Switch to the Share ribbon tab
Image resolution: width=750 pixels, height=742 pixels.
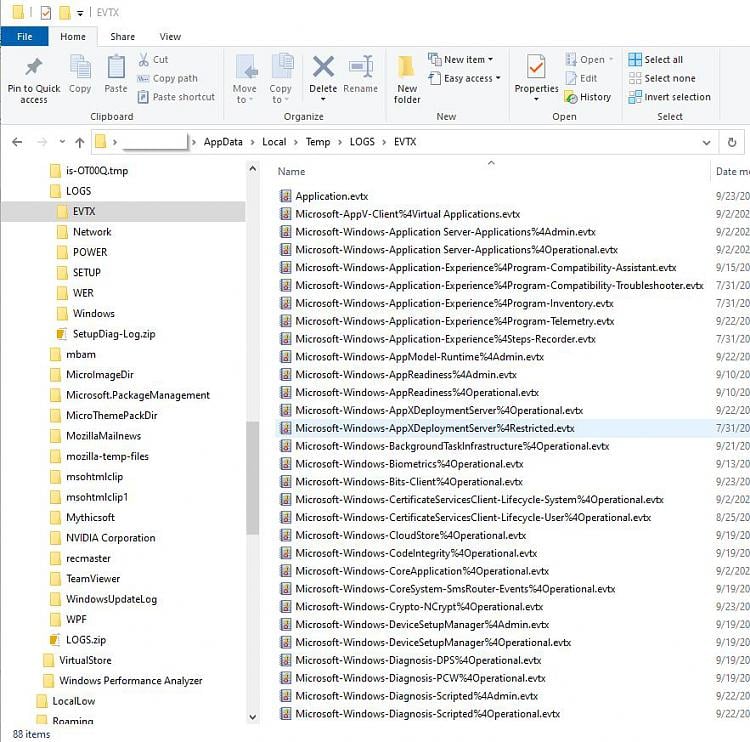click(122, 36)
